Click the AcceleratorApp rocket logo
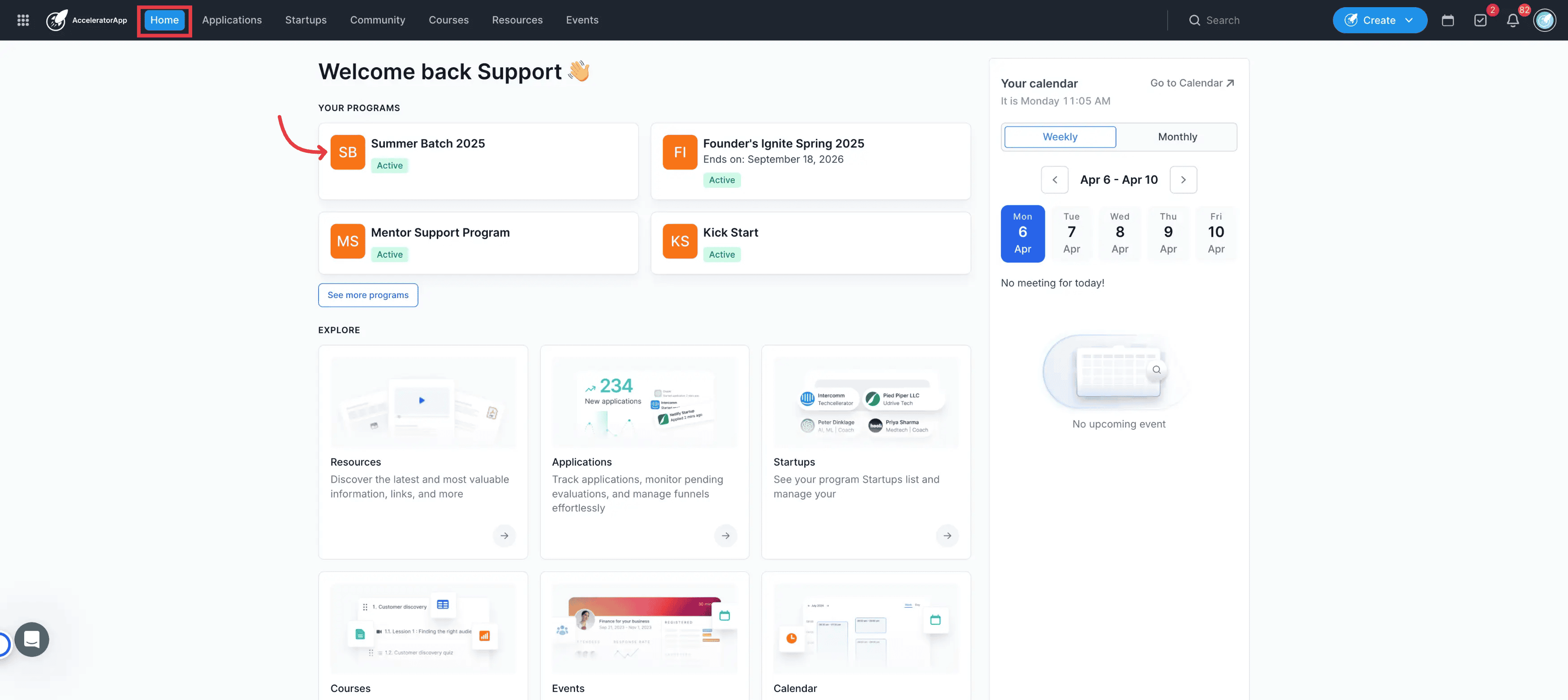The image size is (1568, 700). pos(57,20)
